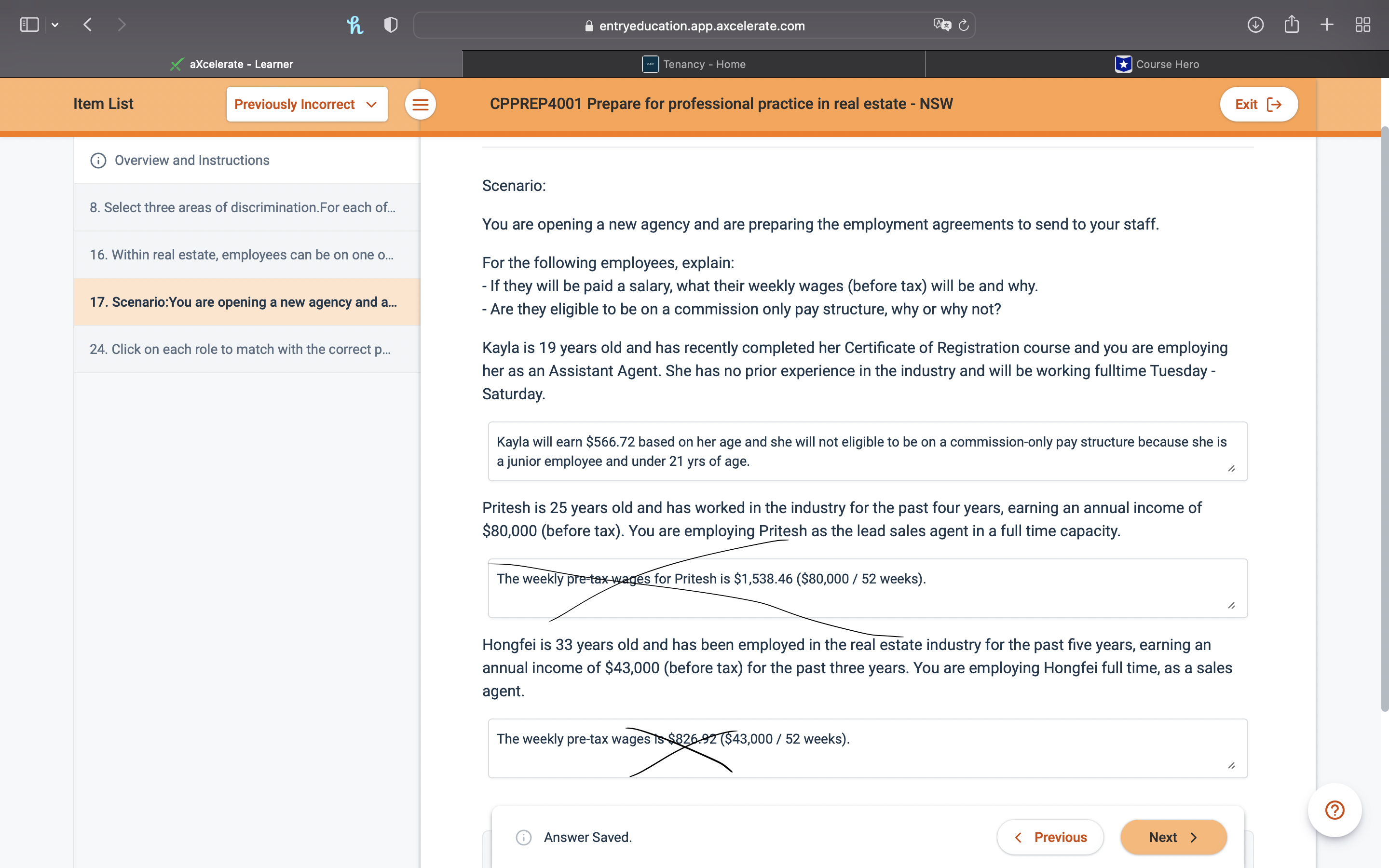This screenshot has width=1389, height=868.
Task: Click the Share icon in toolbar
Action: [x=1292, y=25]
